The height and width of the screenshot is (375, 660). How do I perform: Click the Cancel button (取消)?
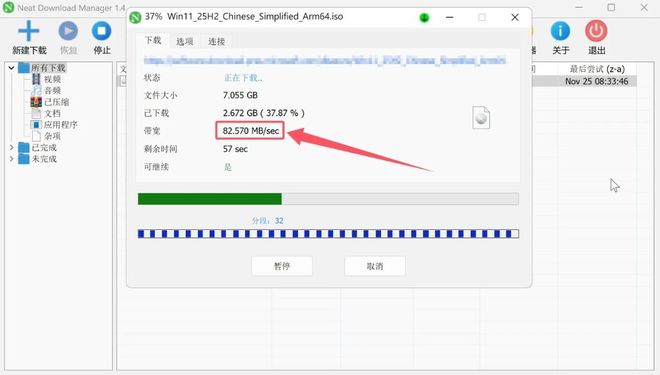[375, 266]
